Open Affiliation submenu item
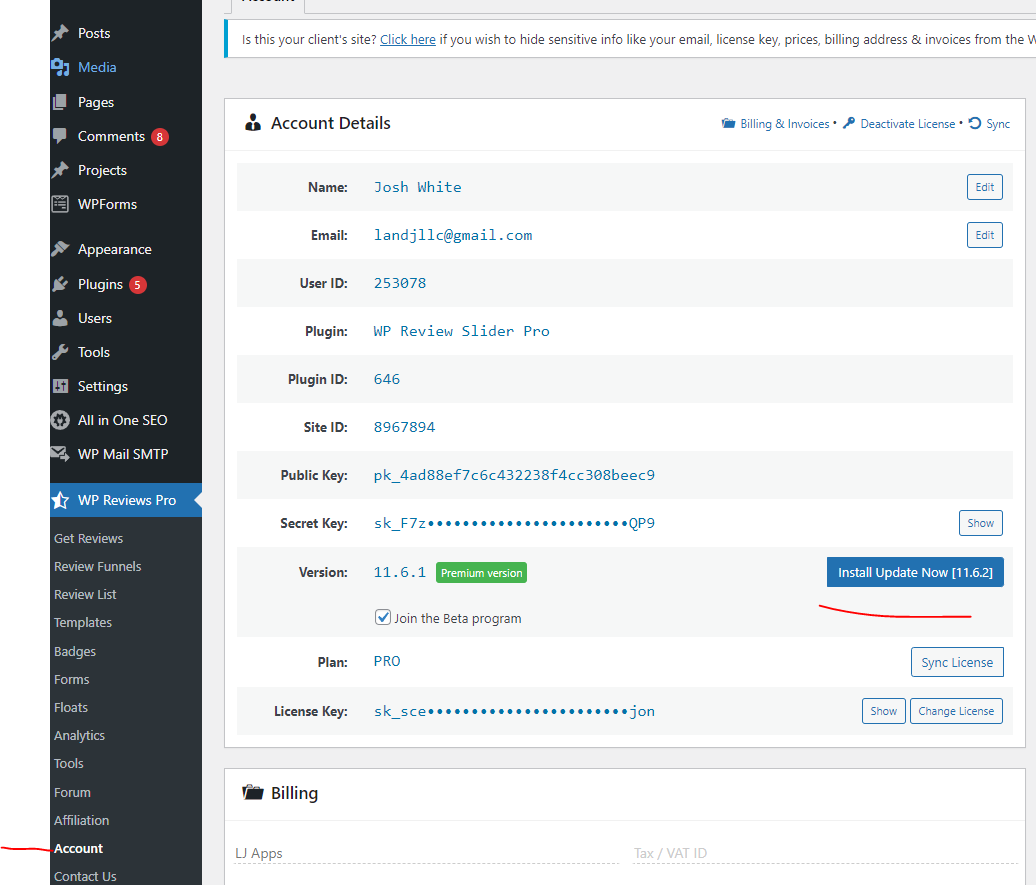This screenshot has height=885, width=1036. tap(81, 820)
